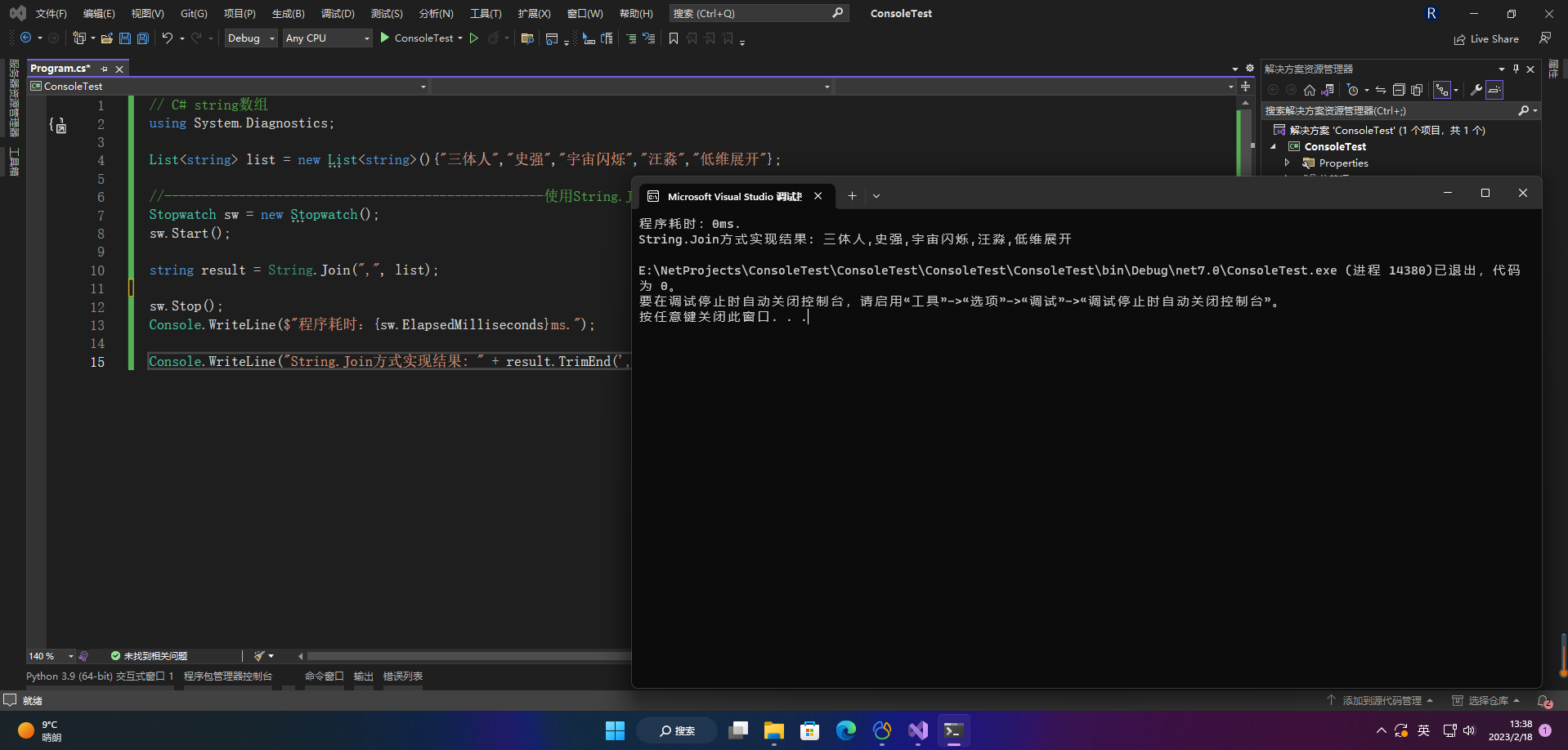The width and height of the screenshot is (1568, 750).
Task: Pin the Solution Explorer panel
Action: [x=1516, y=69]
